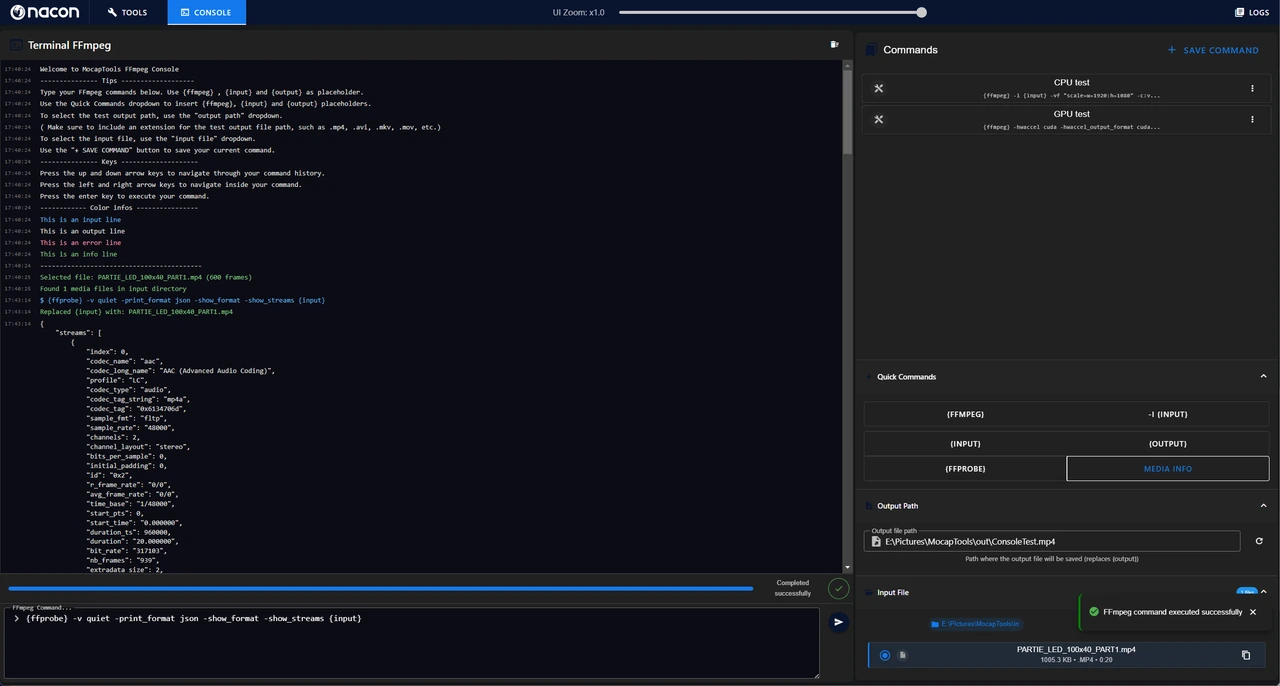Collapse the Input File section
This screenshot has width=1280, height=686.
pyautogui.click(x=1263, y=592)
